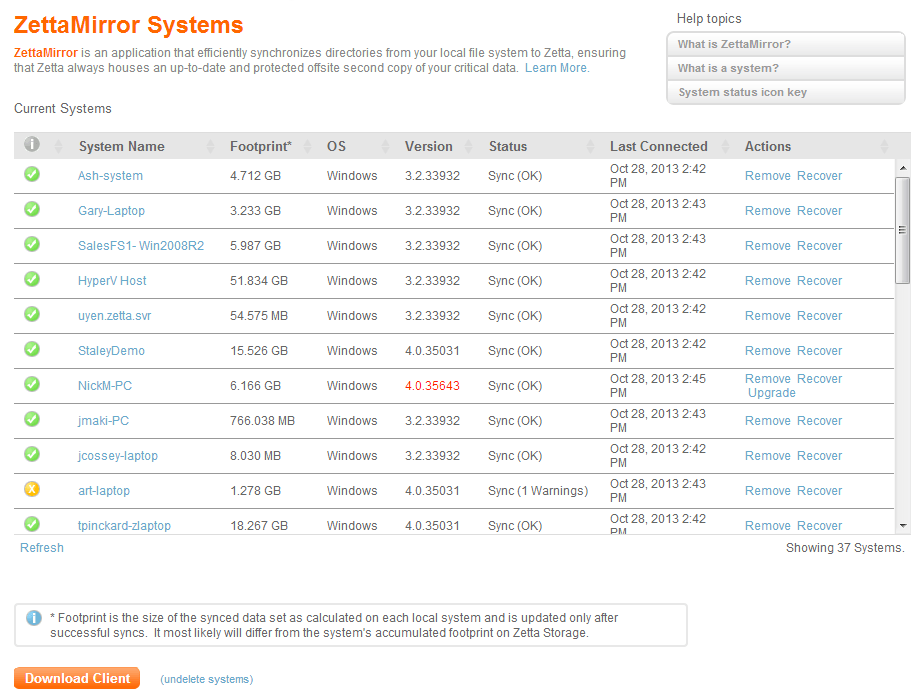Click the status icon beside NickM-PC
This screenshot has height=697, width=918.
click(32, 384)
